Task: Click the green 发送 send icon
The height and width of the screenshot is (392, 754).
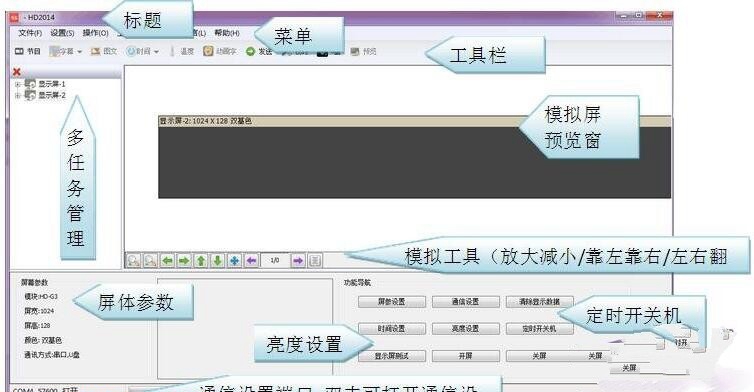Action: tap(250, 51)
